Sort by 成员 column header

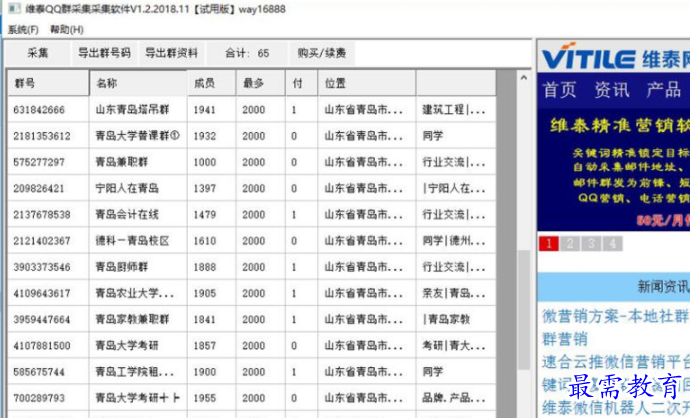tap(212, 83)
